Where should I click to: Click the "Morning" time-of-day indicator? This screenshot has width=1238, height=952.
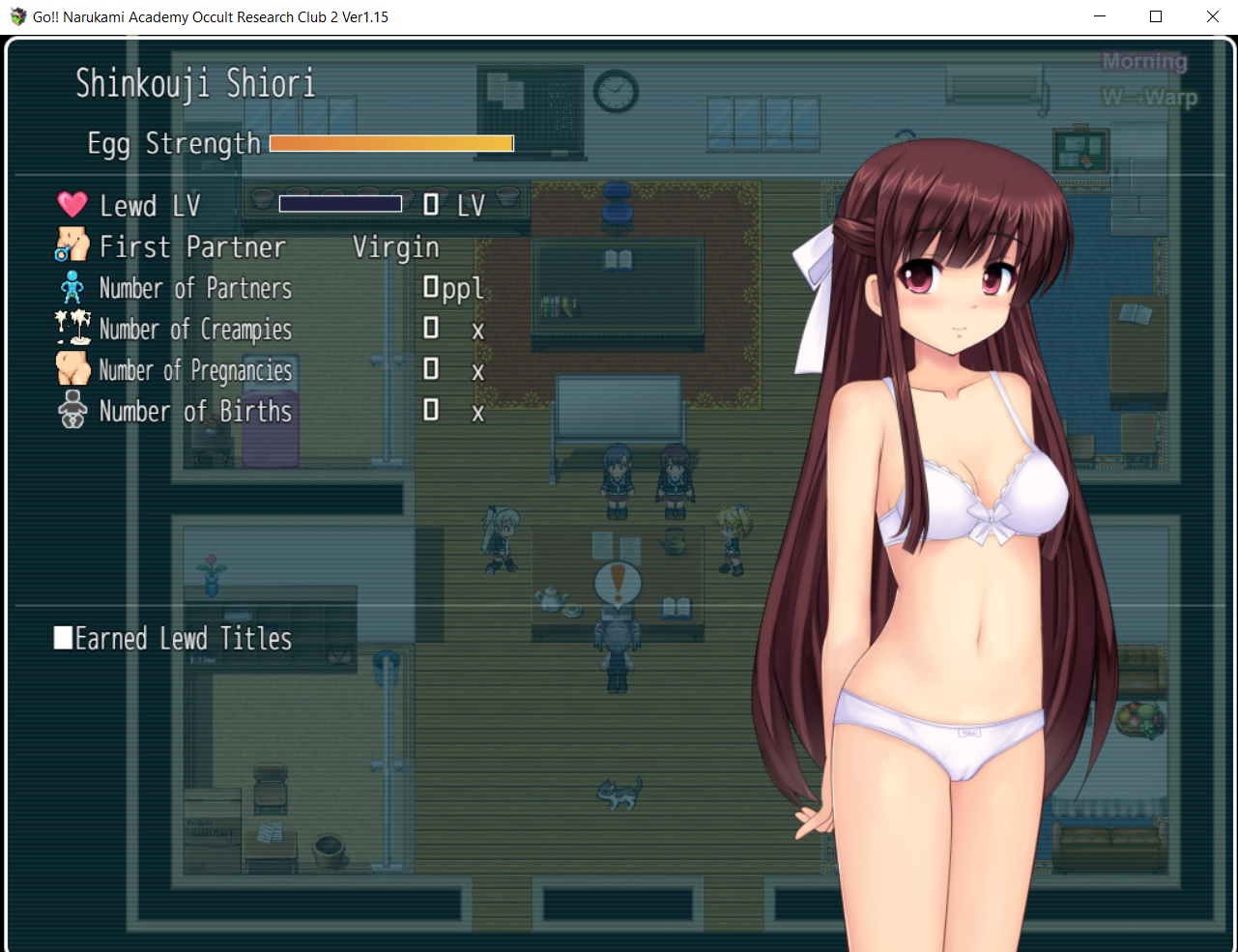pos(1144,62)
